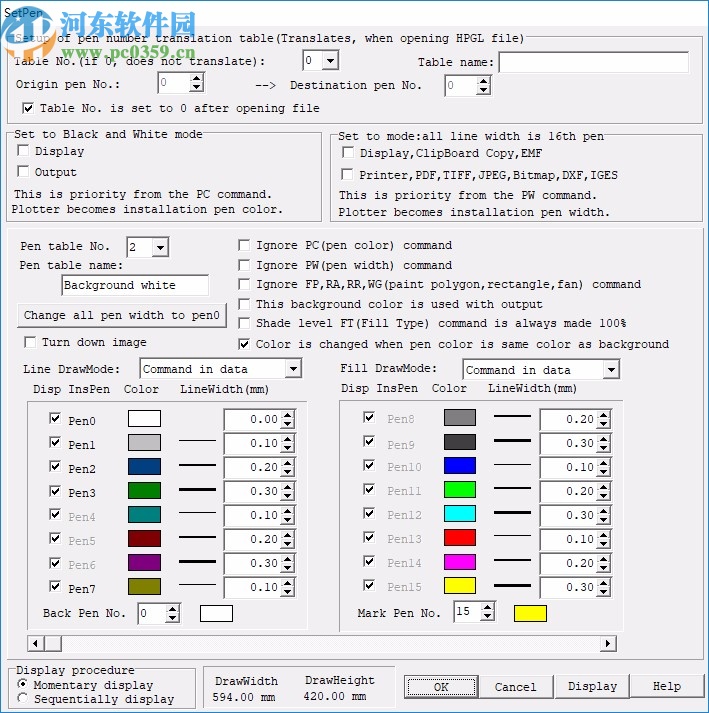
Task: Click the Pen1 gray color swatch
Action: click(x=144, y=442)
